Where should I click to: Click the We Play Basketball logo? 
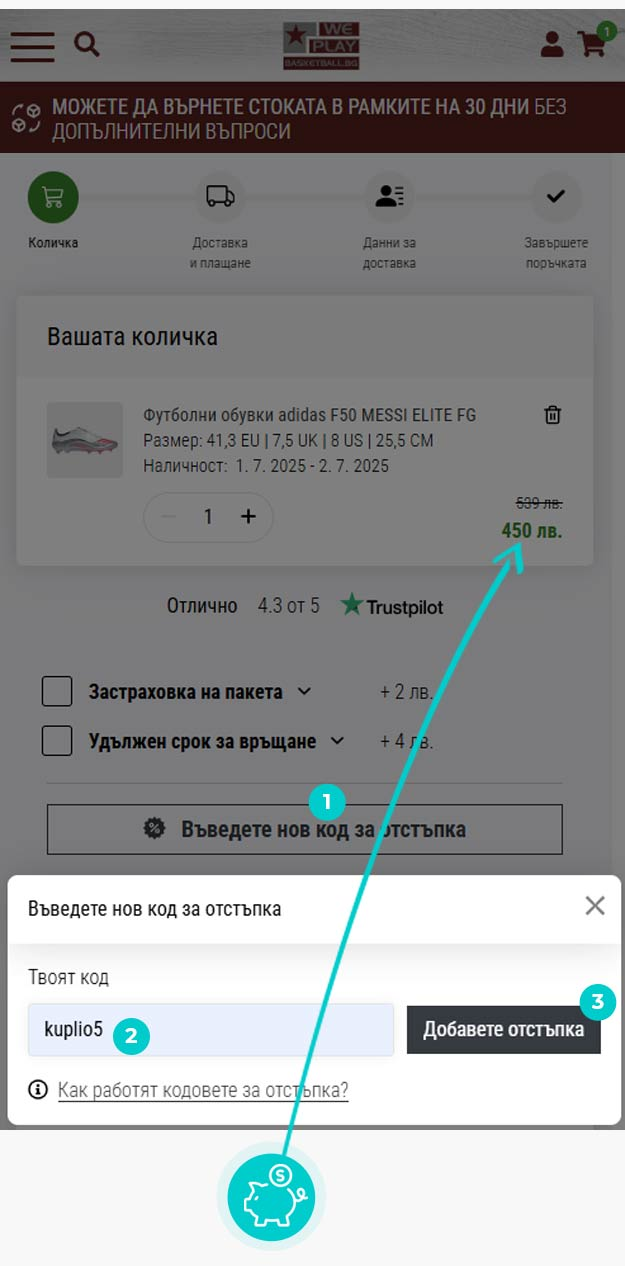[x=320, y=46]
